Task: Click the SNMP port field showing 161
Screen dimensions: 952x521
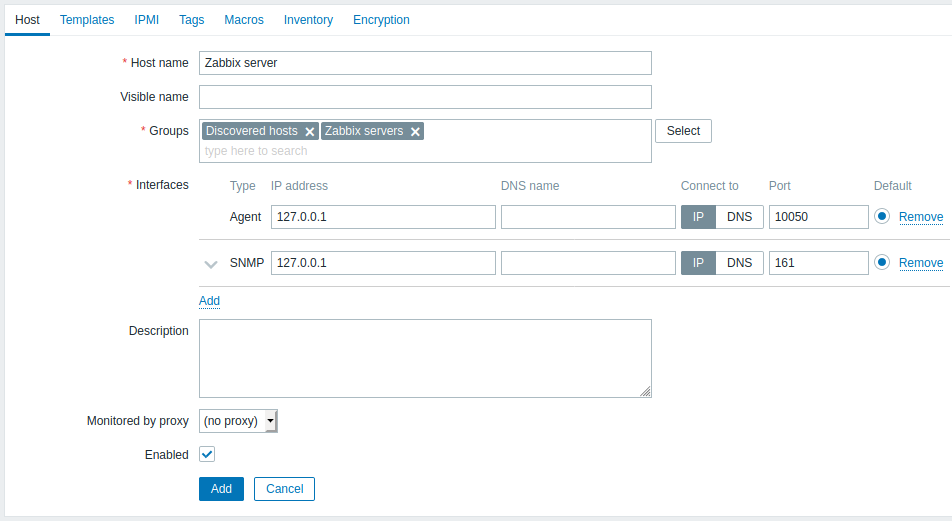Action: (818, 263)
